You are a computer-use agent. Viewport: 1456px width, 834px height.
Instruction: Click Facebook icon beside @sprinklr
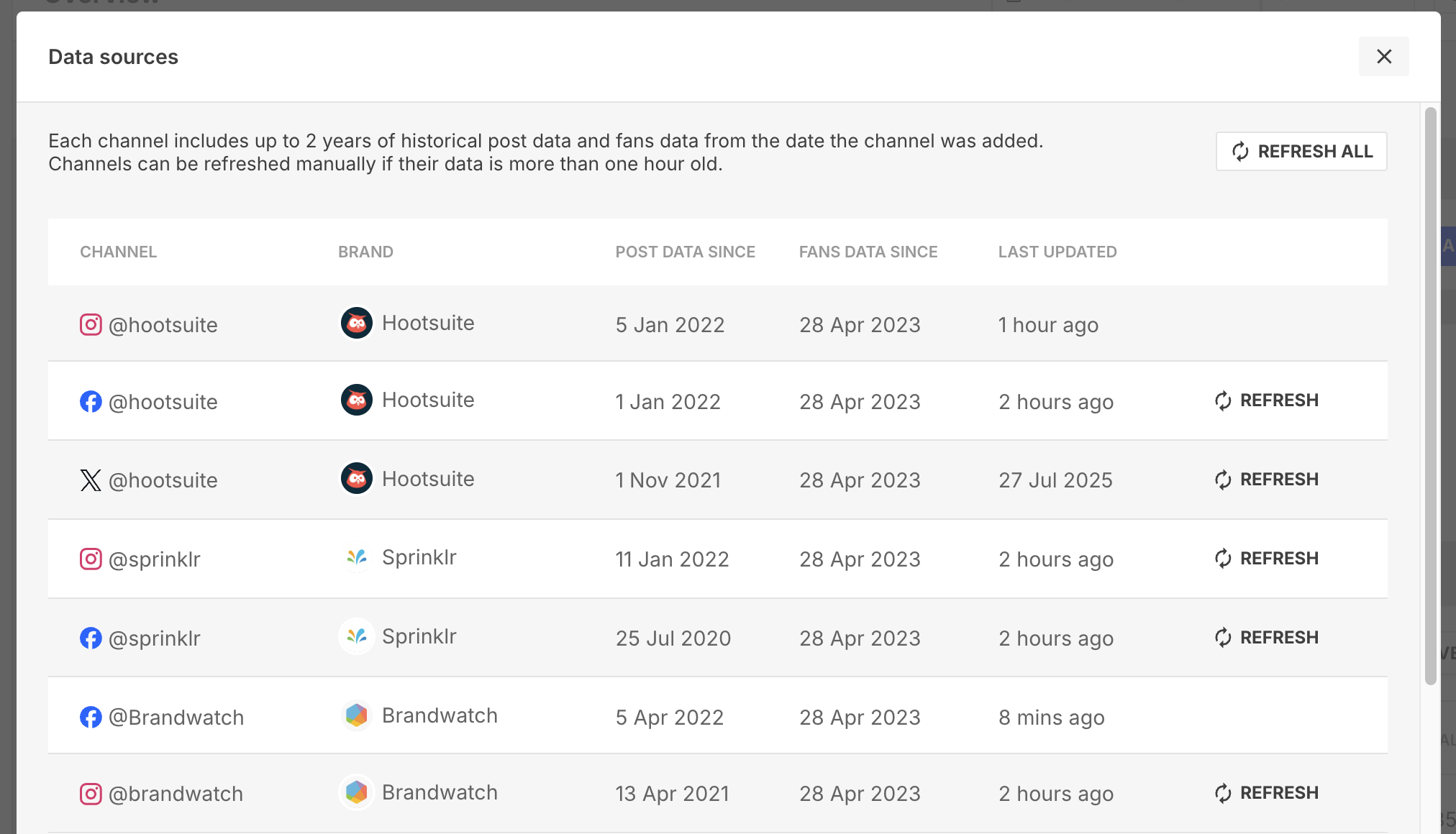[91, 638]
